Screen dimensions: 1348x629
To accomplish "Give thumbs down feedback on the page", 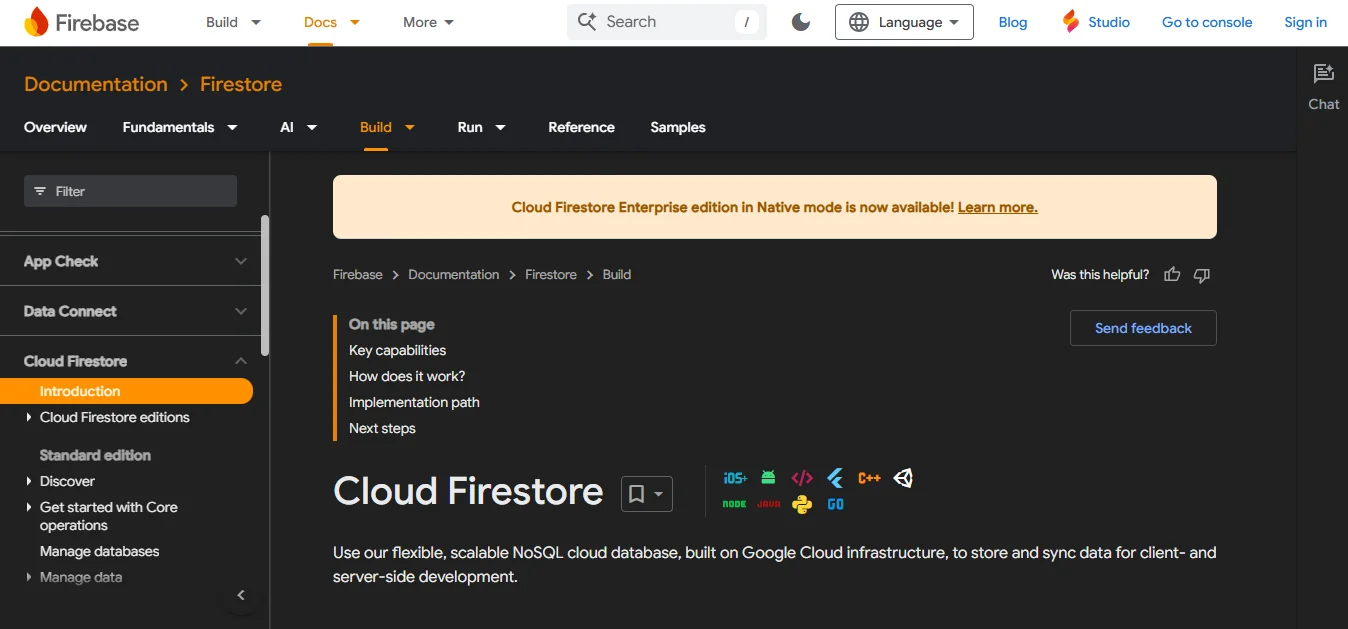I will (x=1201, y=274).
